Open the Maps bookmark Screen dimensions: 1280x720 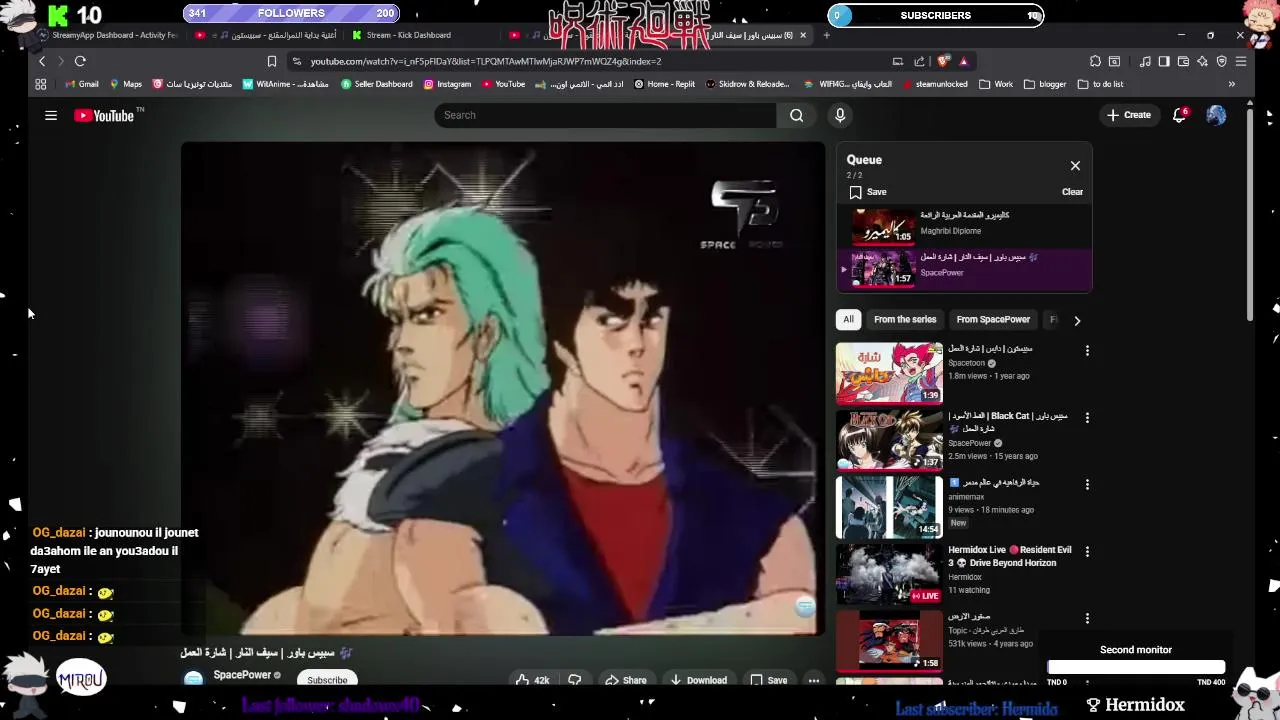pyautogui.click(x=125, y=84)
